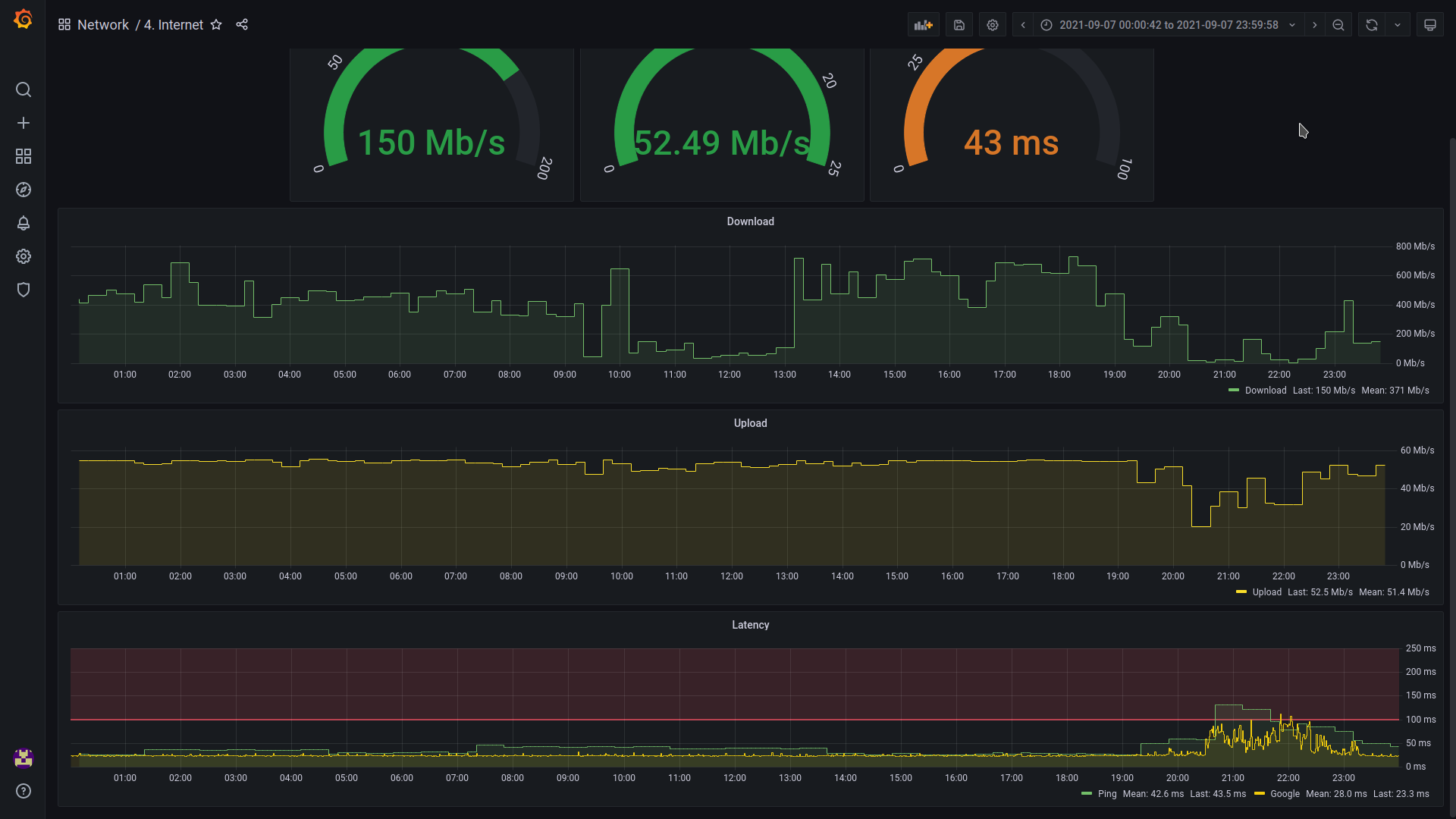Viewport: 1456px width, 819px height.
Task: Expand the refresh interval dropdown
Action: [1398, 25]
